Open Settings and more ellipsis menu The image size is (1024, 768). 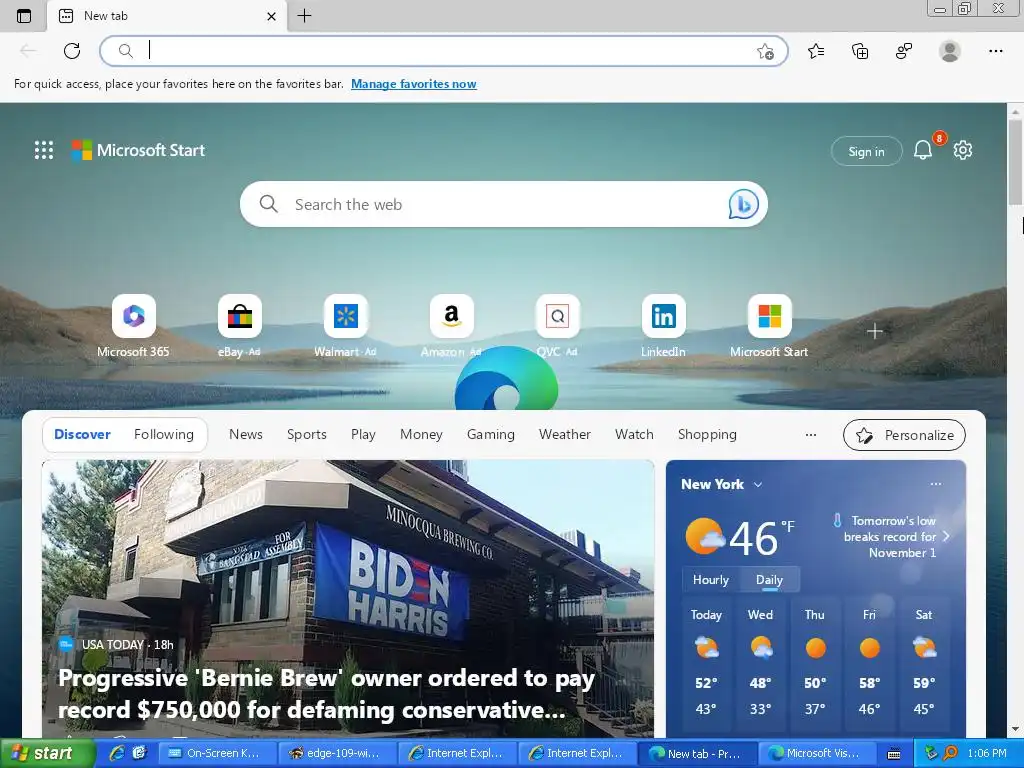pos(995,51)
